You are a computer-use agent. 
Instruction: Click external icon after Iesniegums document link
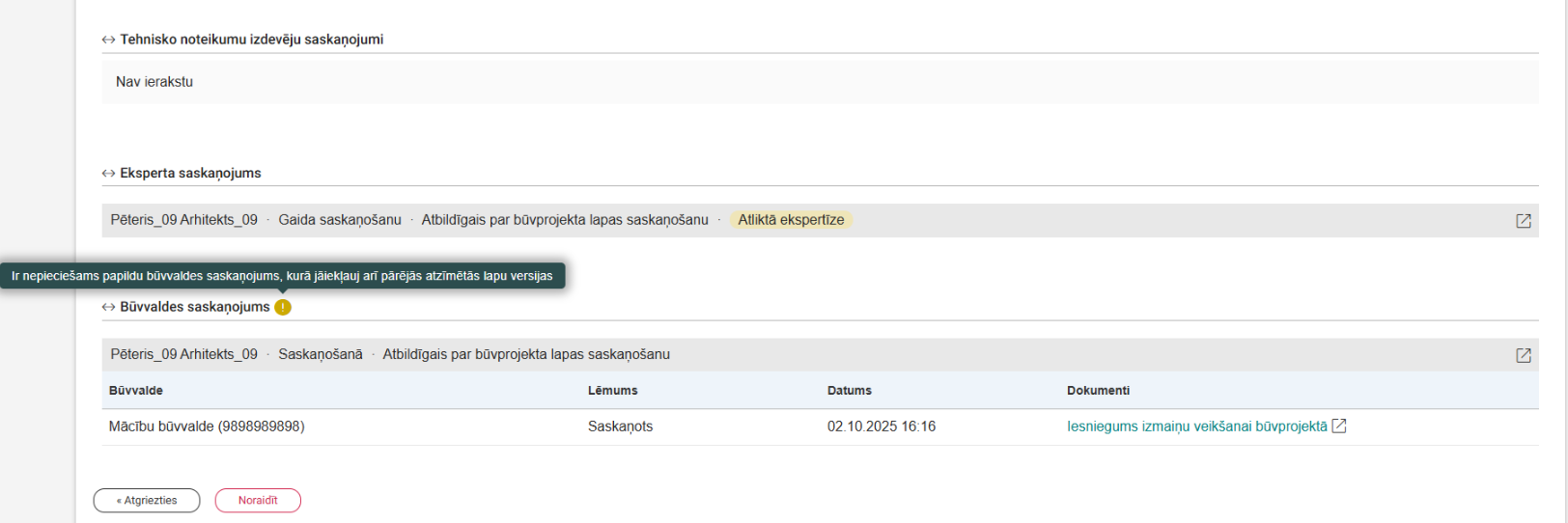[x=1339, y=426]
